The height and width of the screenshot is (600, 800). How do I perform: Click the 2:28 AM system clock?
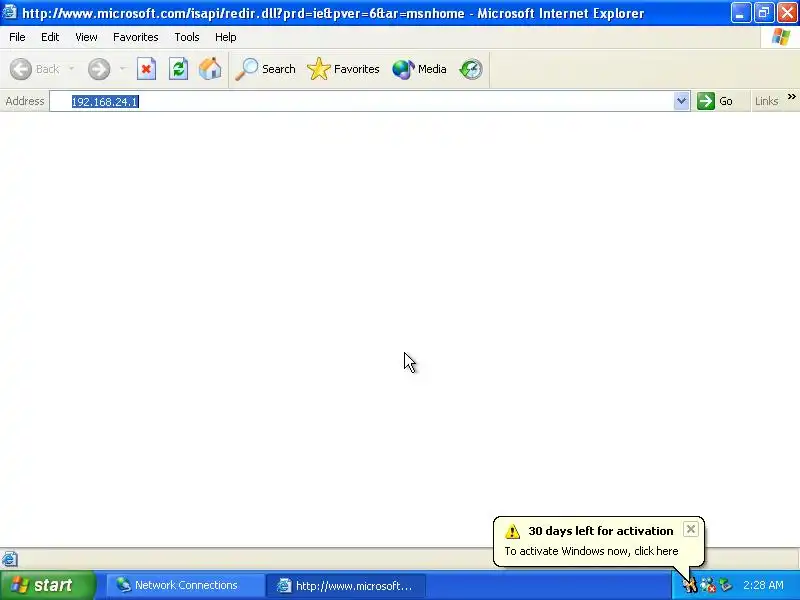click(x=763, y=585)
